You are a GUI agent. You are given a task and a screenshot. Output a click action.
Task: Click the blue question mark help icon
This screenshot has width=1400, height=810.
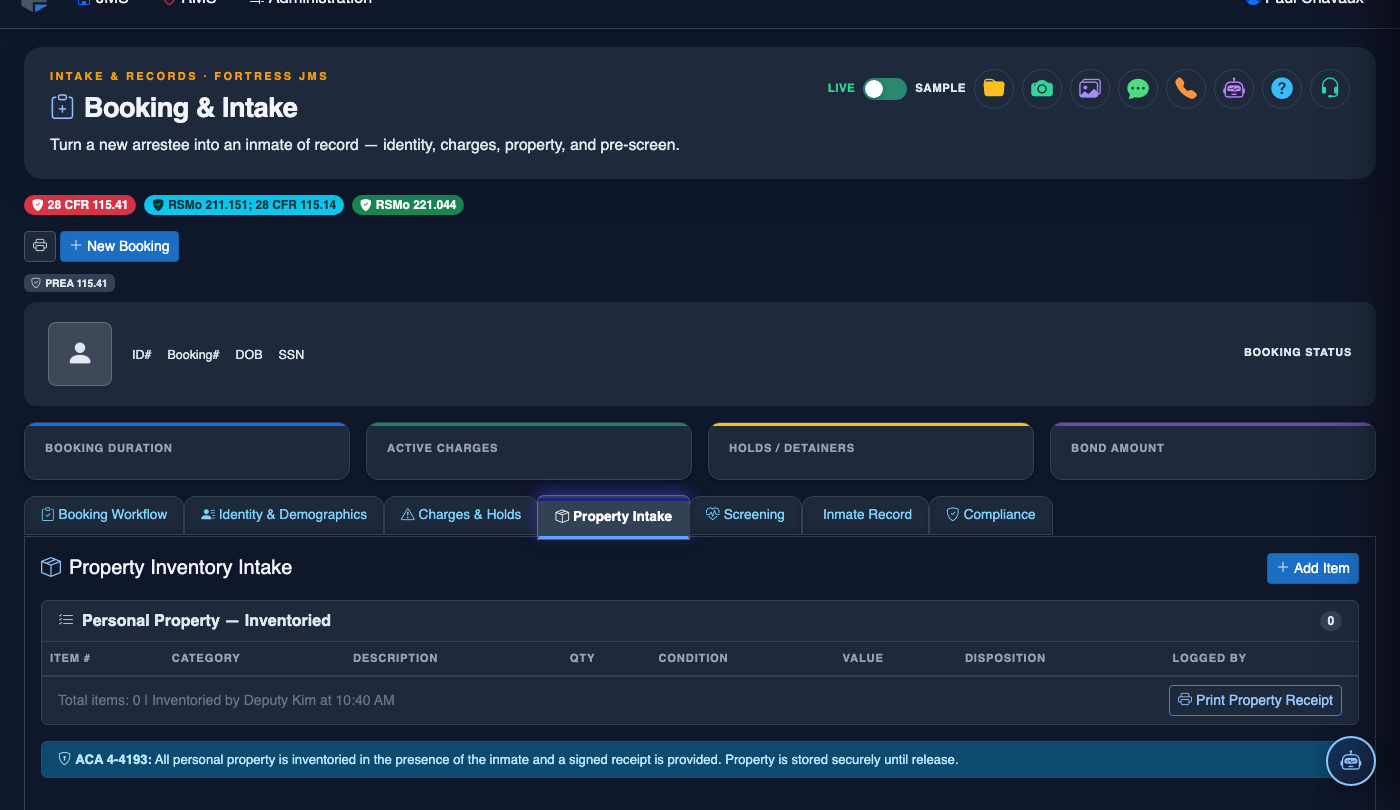tap(1282, 88)
